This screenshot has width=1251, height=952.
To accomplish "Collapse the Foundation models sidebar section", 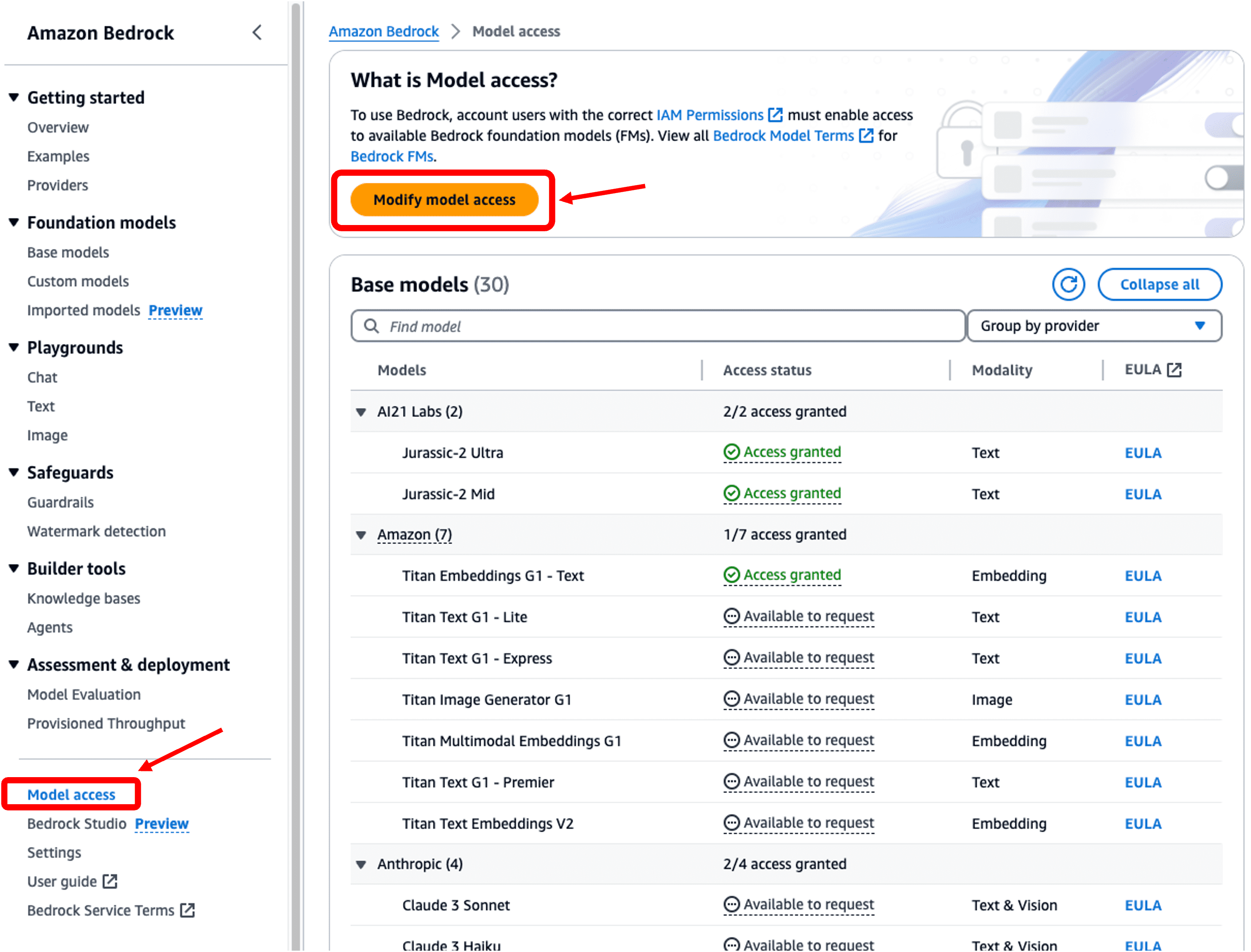I will [x=14, y=222].
